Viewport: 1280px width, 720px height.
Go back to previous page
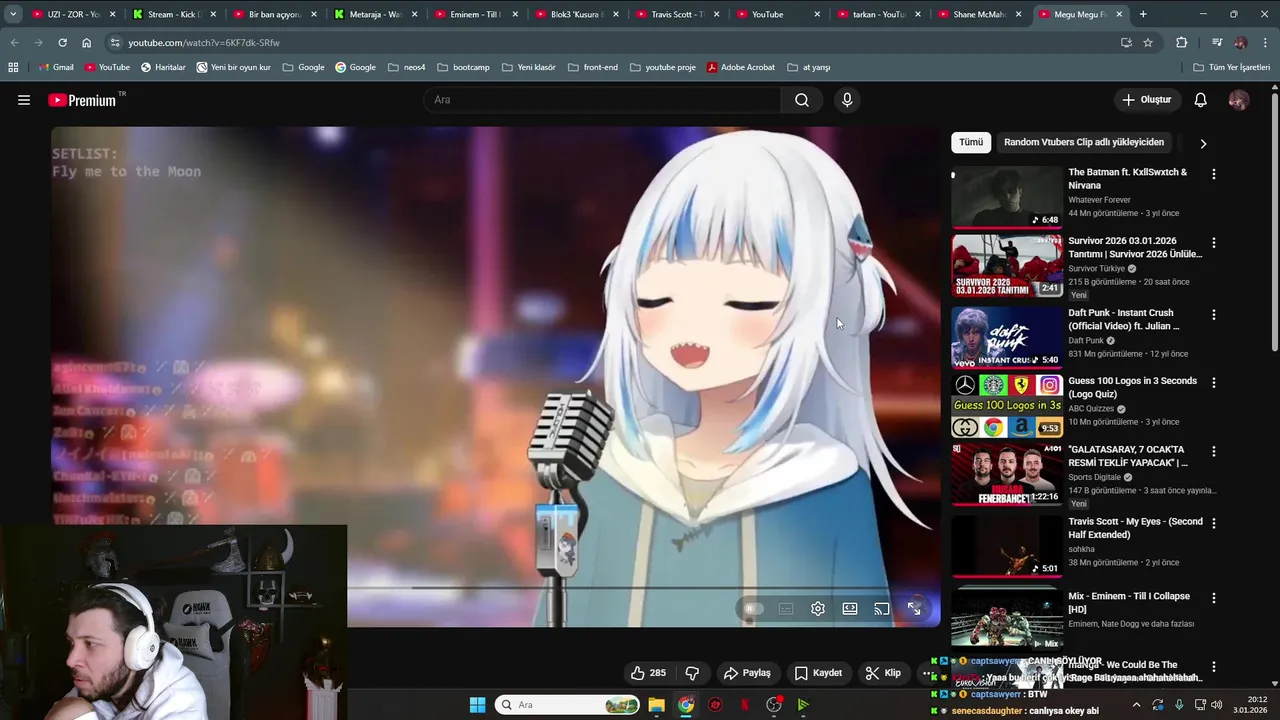[15, 43]
